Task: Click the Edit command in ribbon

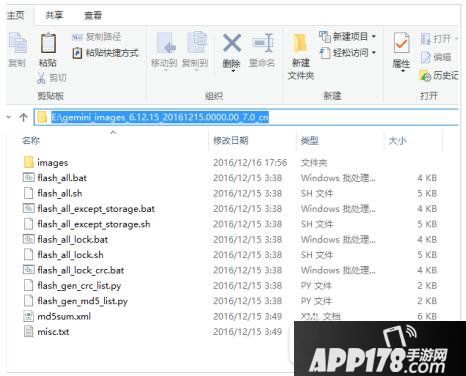Action: pyautogui.click(x=436, y=57)
